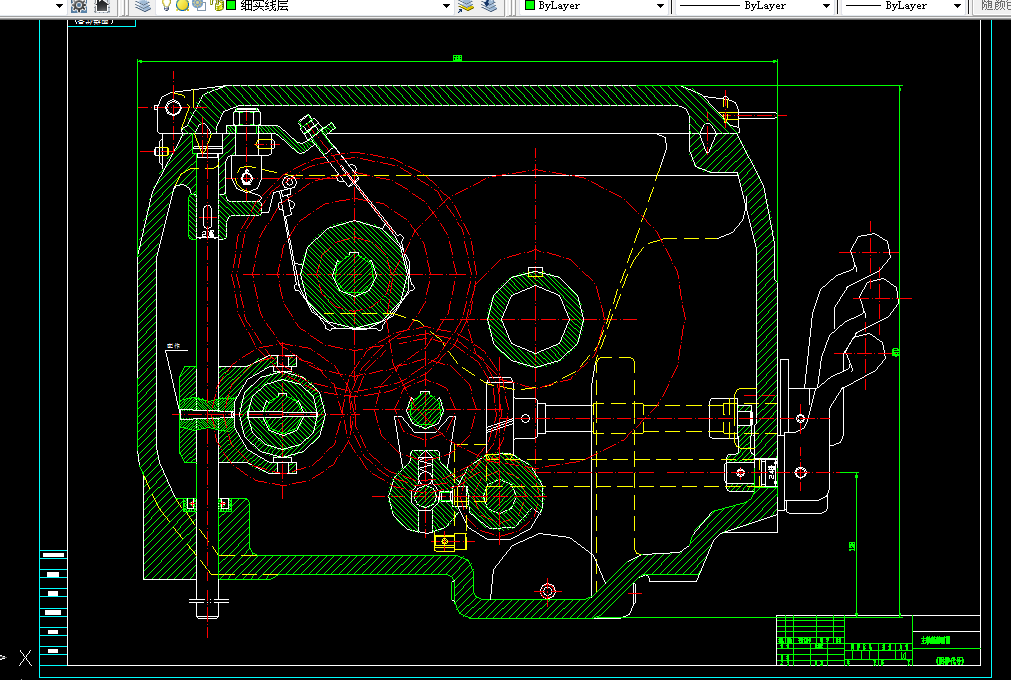The height and width of the screenshot is (680, 1011).
Task: Click the Layer Previous icon
Action: (x=488, y=6)
